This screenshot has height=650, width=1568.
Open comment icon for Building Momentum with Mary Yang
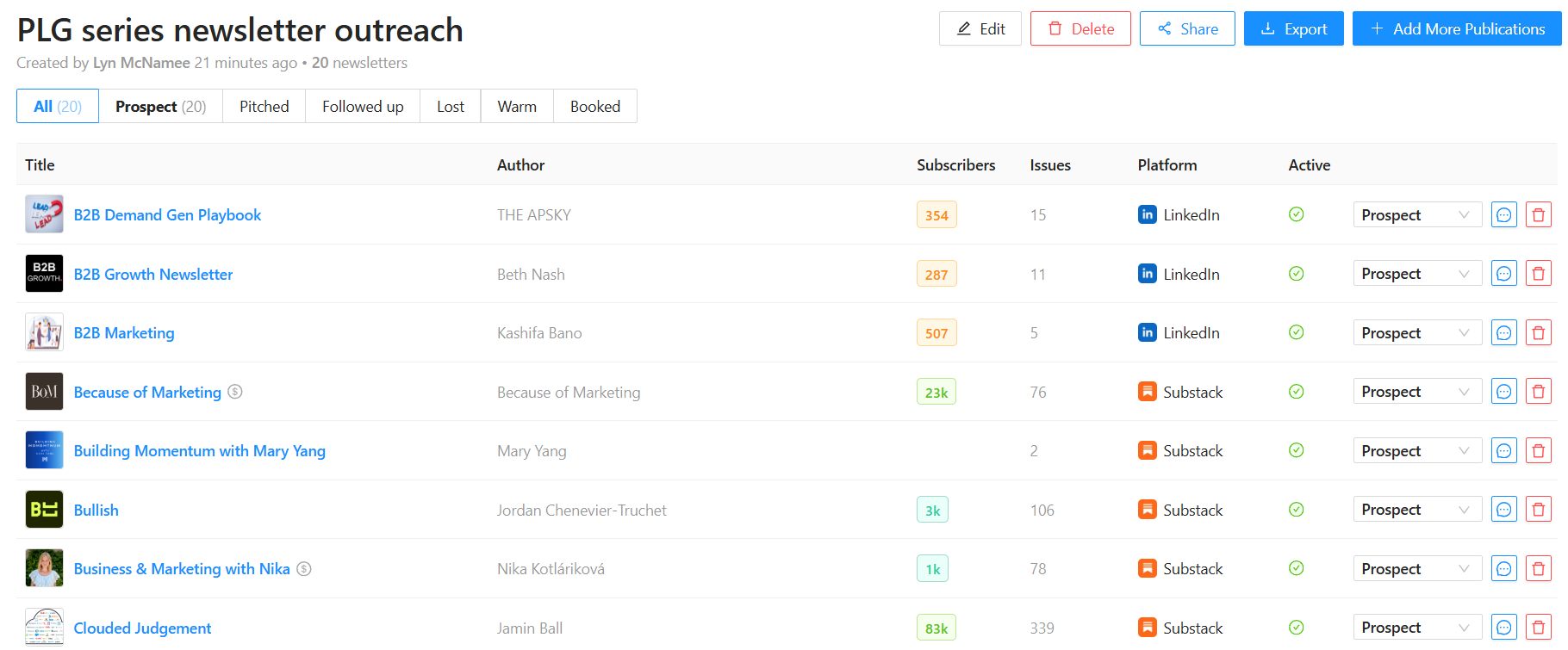pos(1504,450)
